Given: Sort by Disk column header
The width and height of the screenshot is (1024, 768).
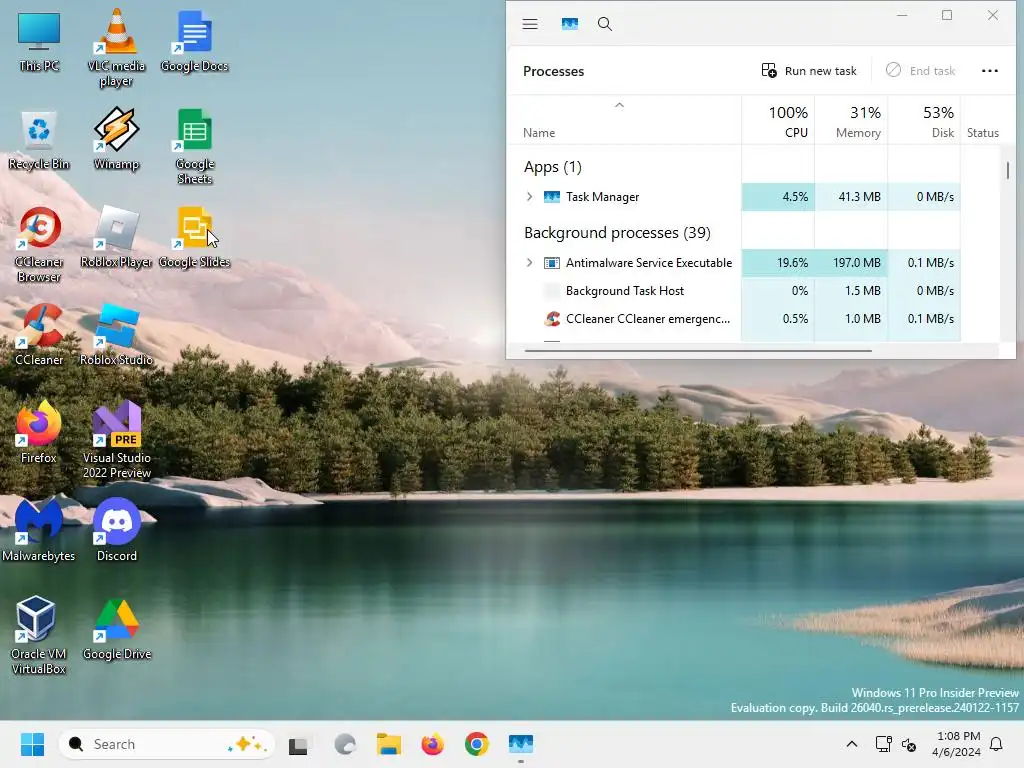Looking at the screenshot, I should [924, 121].
